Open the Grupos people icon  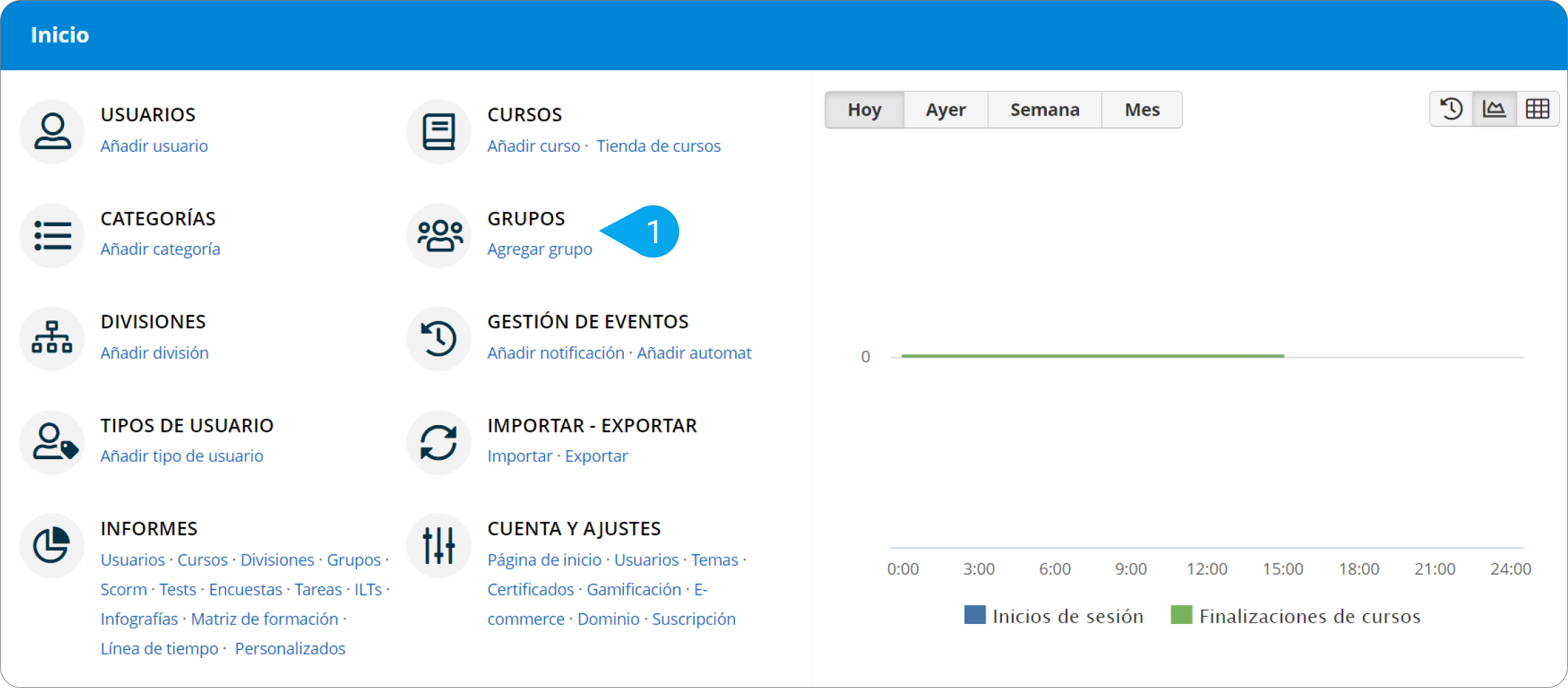(439, 235)
